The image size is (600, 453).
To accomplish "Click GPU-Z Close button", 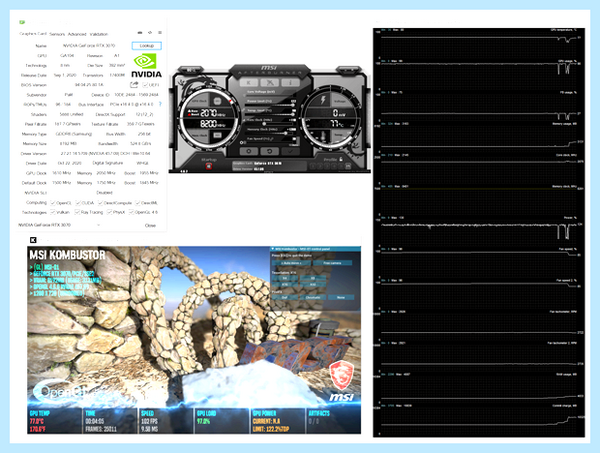I will click(x=150, y=225).
